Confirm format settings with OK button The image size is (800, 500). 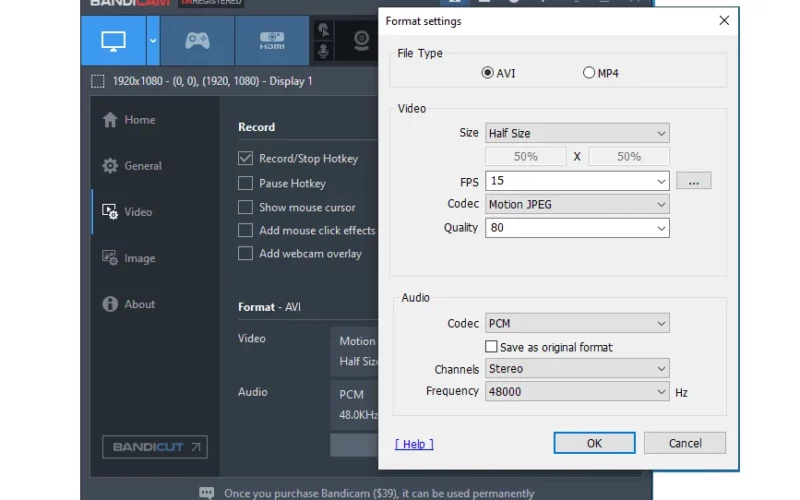pyautogui.click(x=594, y=443)
